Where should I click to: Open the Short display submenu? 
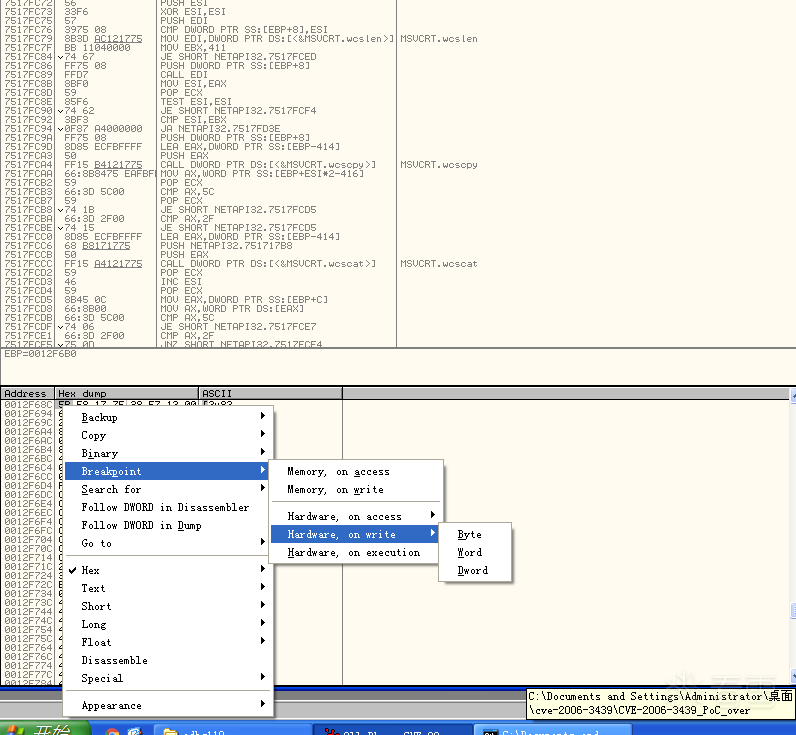pyautogui.click(x=168, y=606)
